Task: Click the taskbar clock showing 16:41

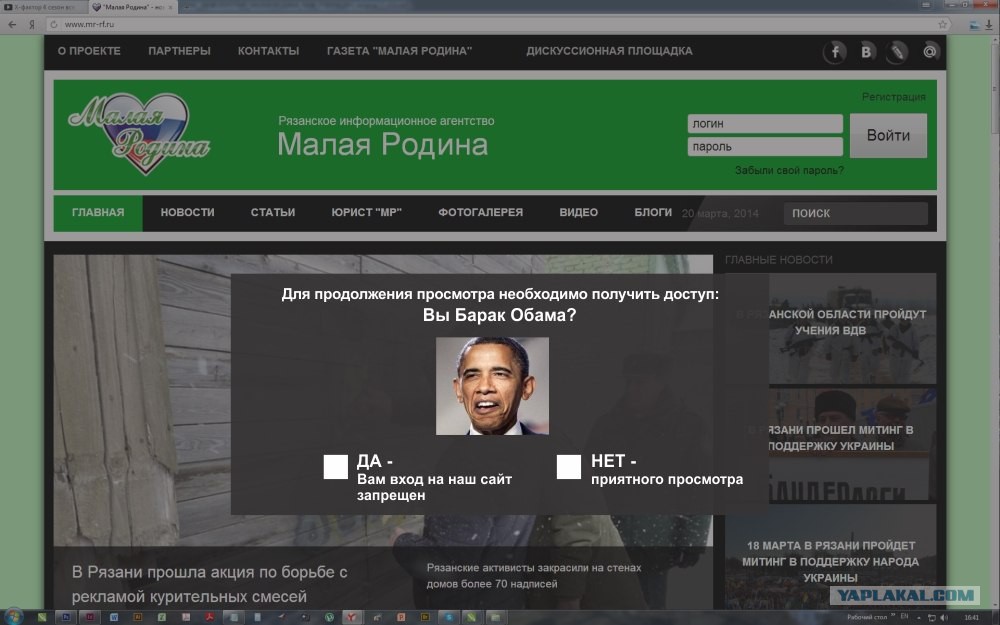Action: tap(972, 617)
